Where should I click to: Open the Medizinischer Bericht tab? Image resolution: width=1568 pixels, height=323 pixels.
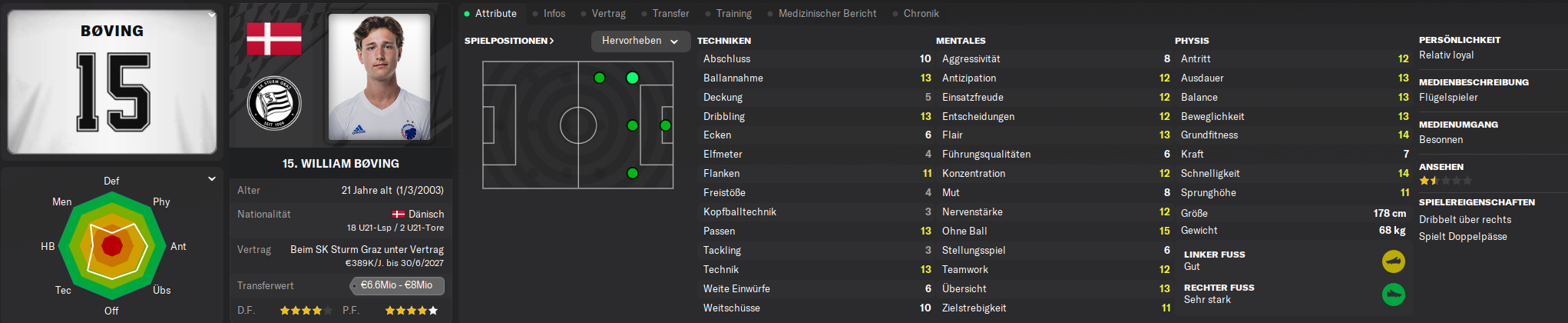click(827, 14)
